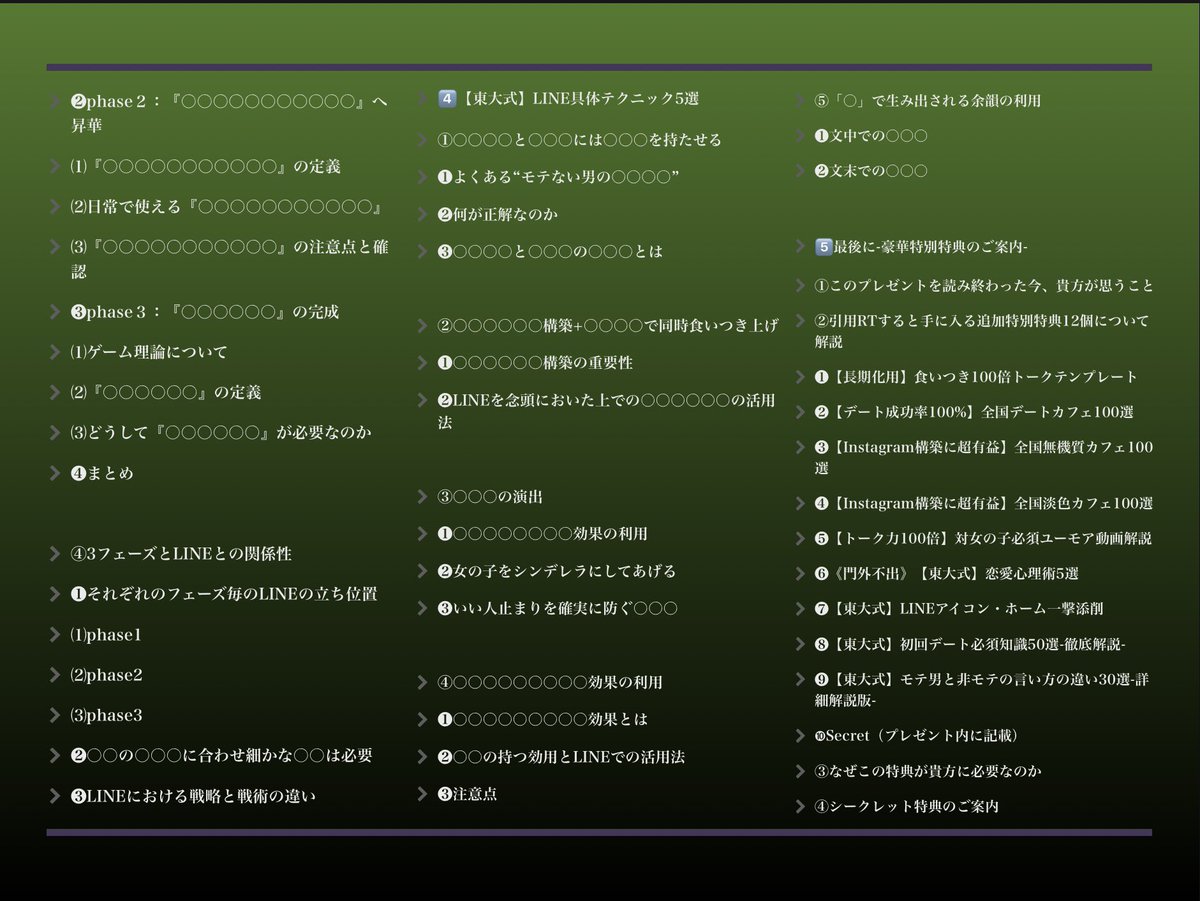Toggle chevron beside '❶文中での○○○'
Screen dimensions: 1200x901
point(800,136)
